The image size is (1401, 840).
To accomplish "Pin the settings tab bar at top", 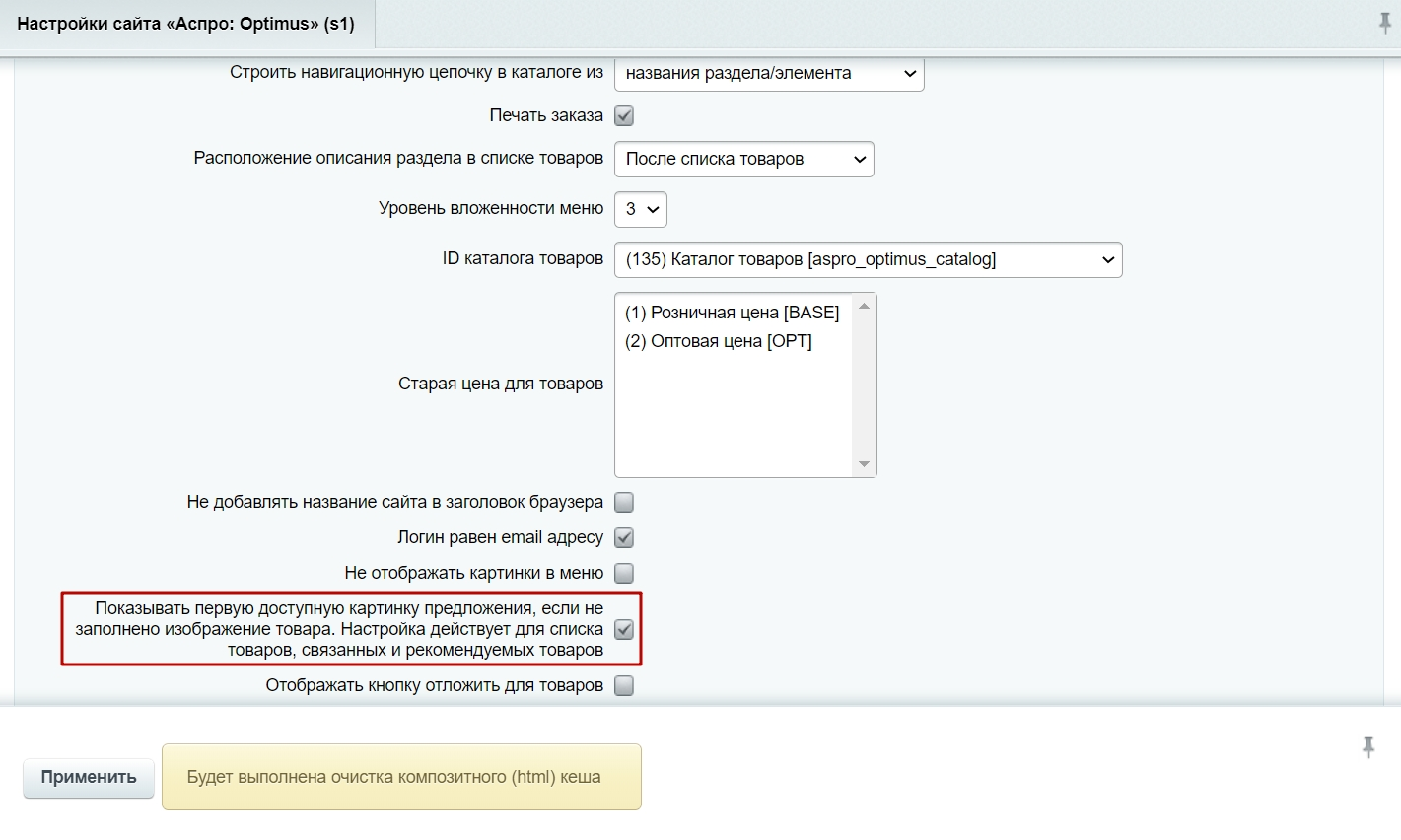I will (x=1385, y=24).
